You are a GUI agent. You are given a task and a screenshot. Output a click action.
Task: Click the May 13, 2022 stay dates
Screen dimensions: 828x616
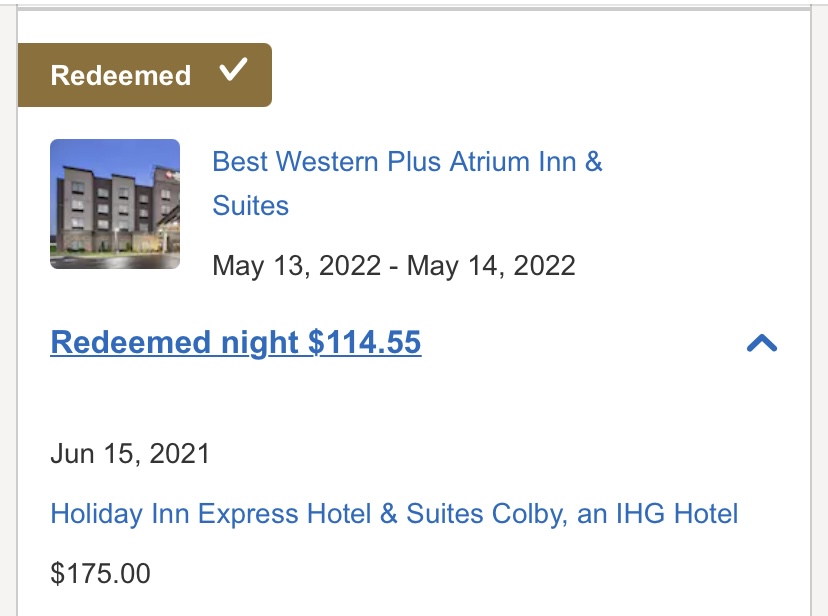point(394,266)
